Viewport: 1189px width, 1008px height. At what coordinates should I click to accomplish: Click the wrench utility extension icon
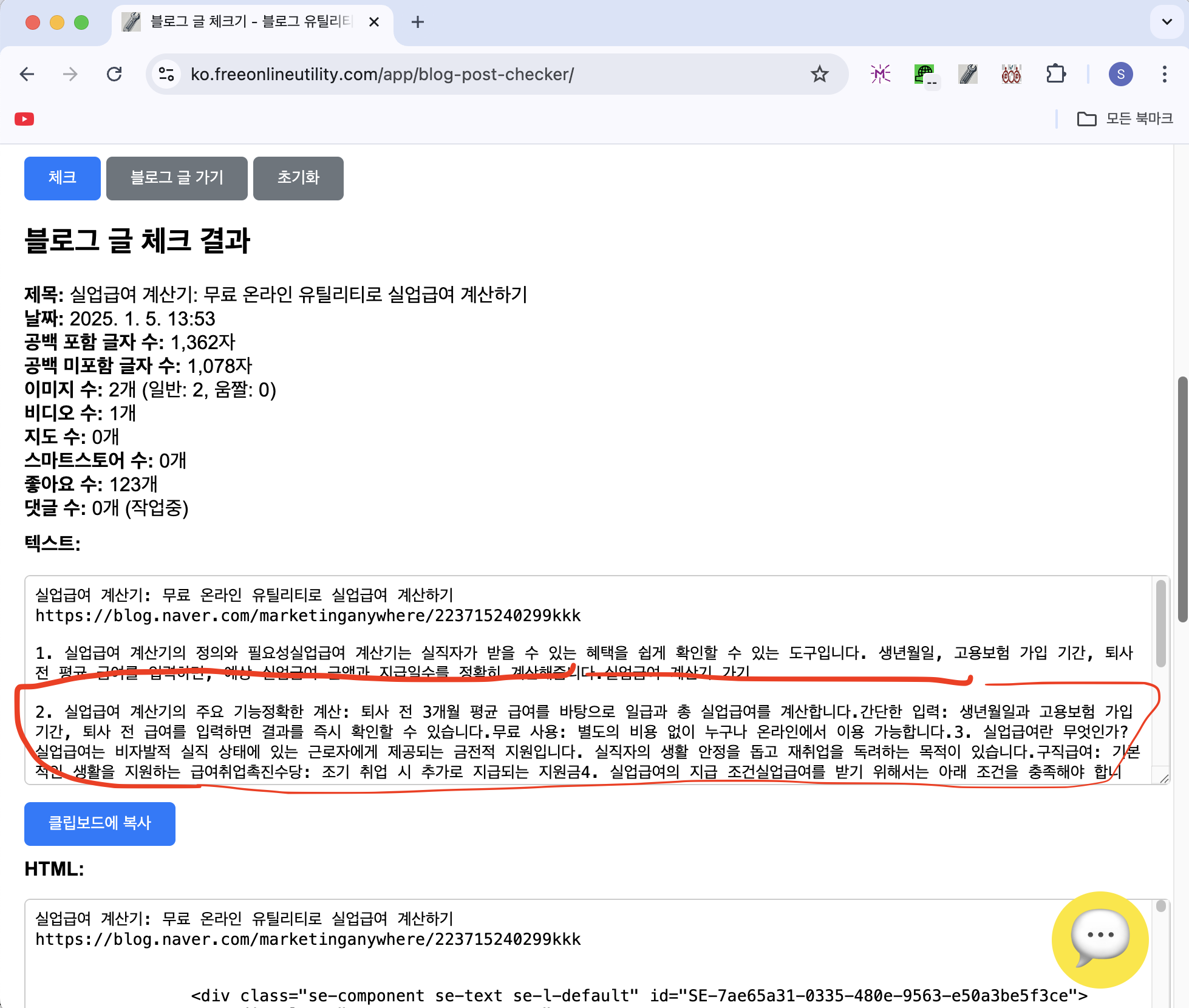pyautogui.click(x=967, y=74)
